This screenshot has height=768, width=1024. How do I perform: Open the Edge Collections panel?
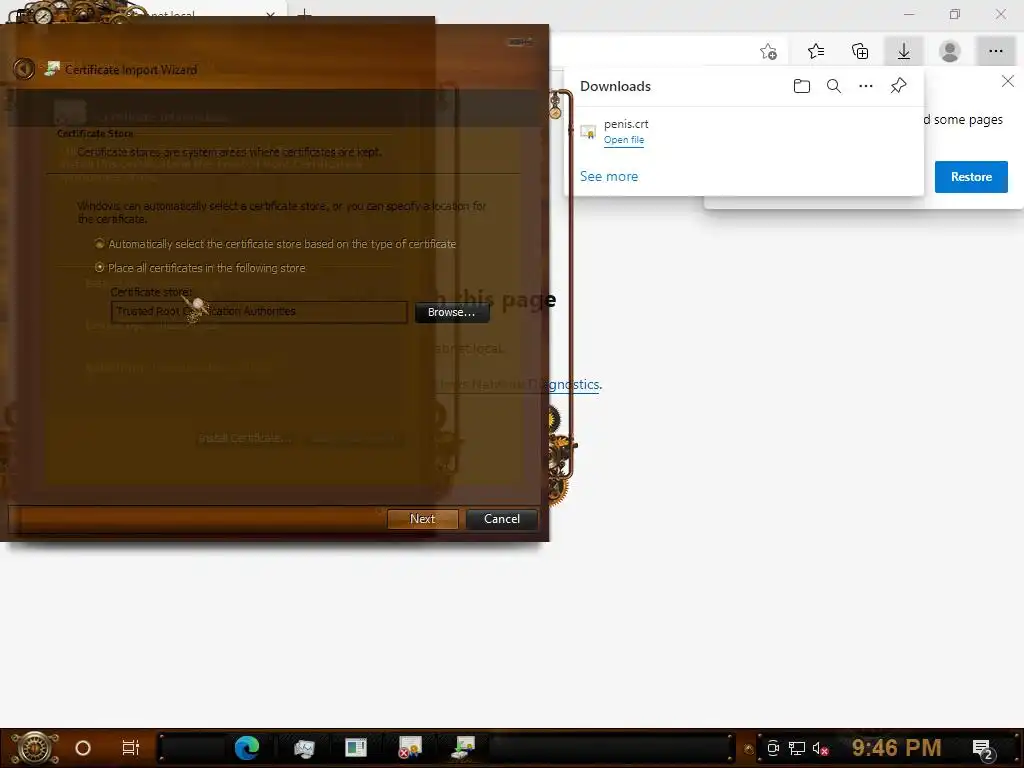pos(860,51)
